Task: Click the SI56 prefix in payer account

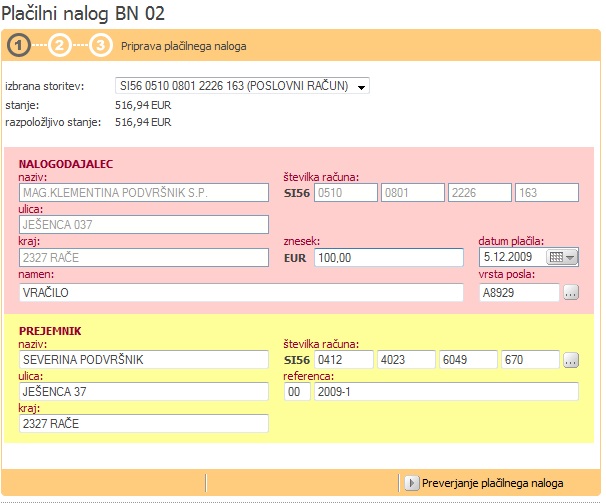Action: pos(297,193)
